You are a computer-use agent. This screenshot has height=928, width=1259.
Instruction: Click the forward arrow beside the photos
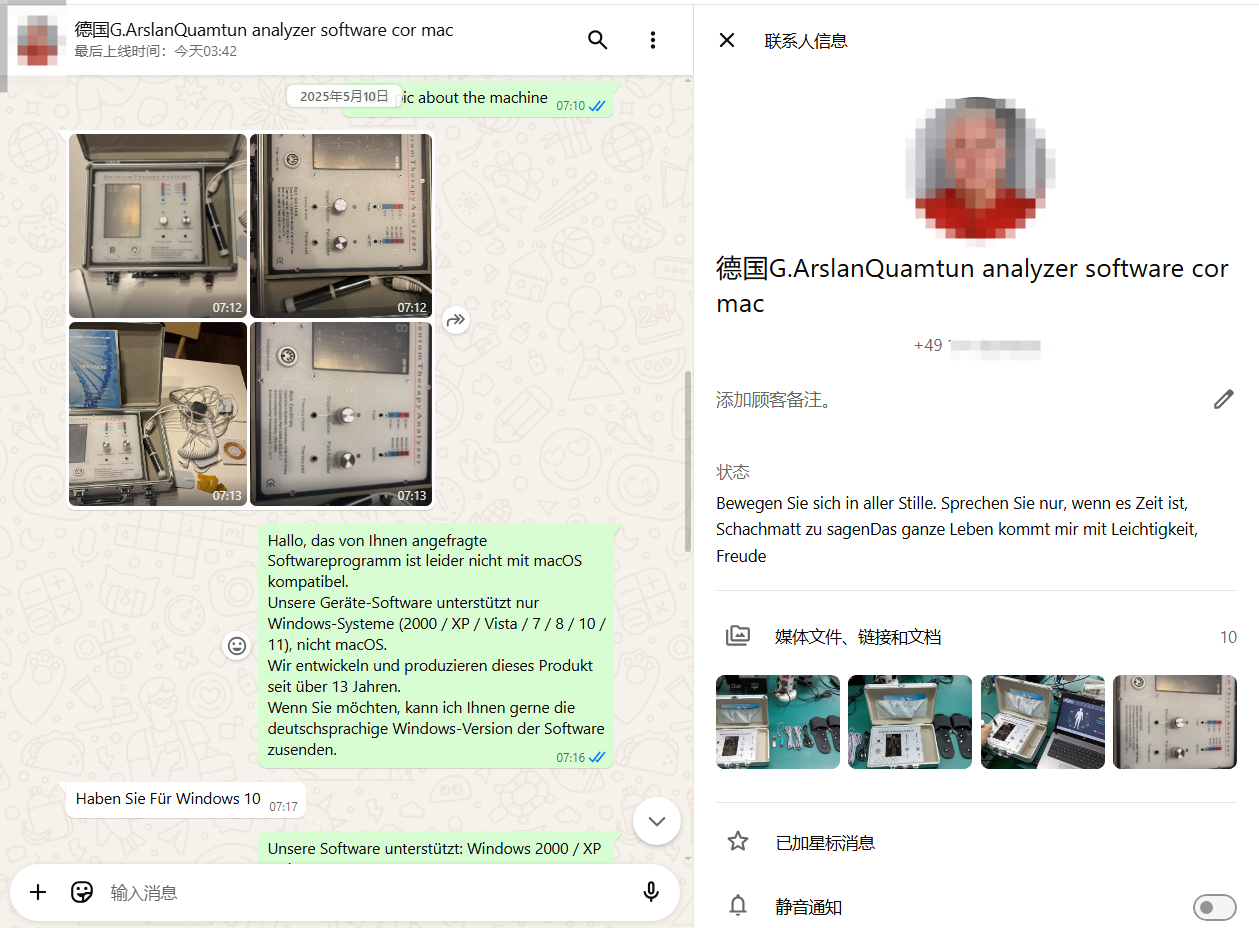[456, 320]
